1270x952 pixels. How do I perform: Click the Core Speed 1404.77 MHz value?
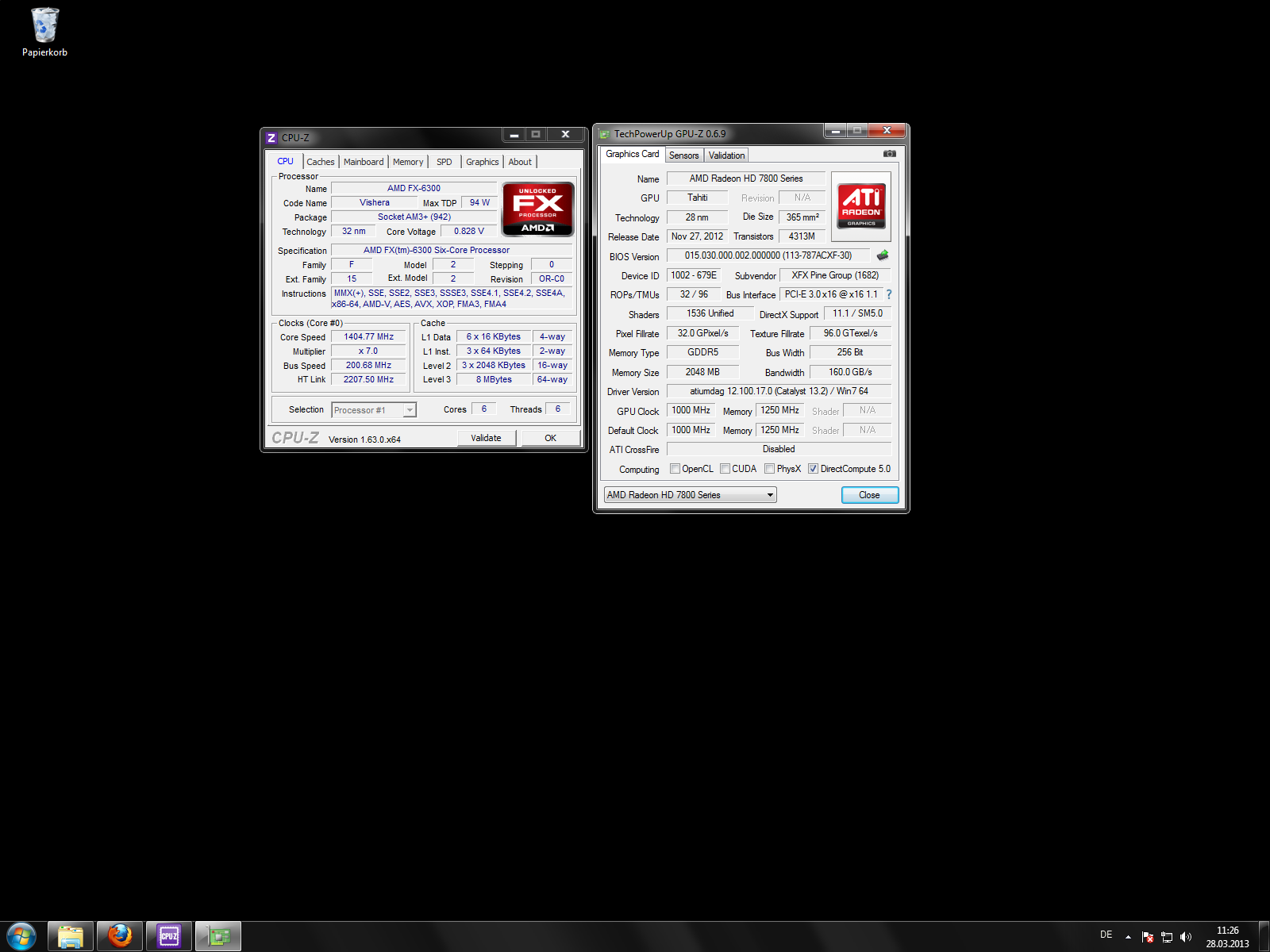(368, 337)
